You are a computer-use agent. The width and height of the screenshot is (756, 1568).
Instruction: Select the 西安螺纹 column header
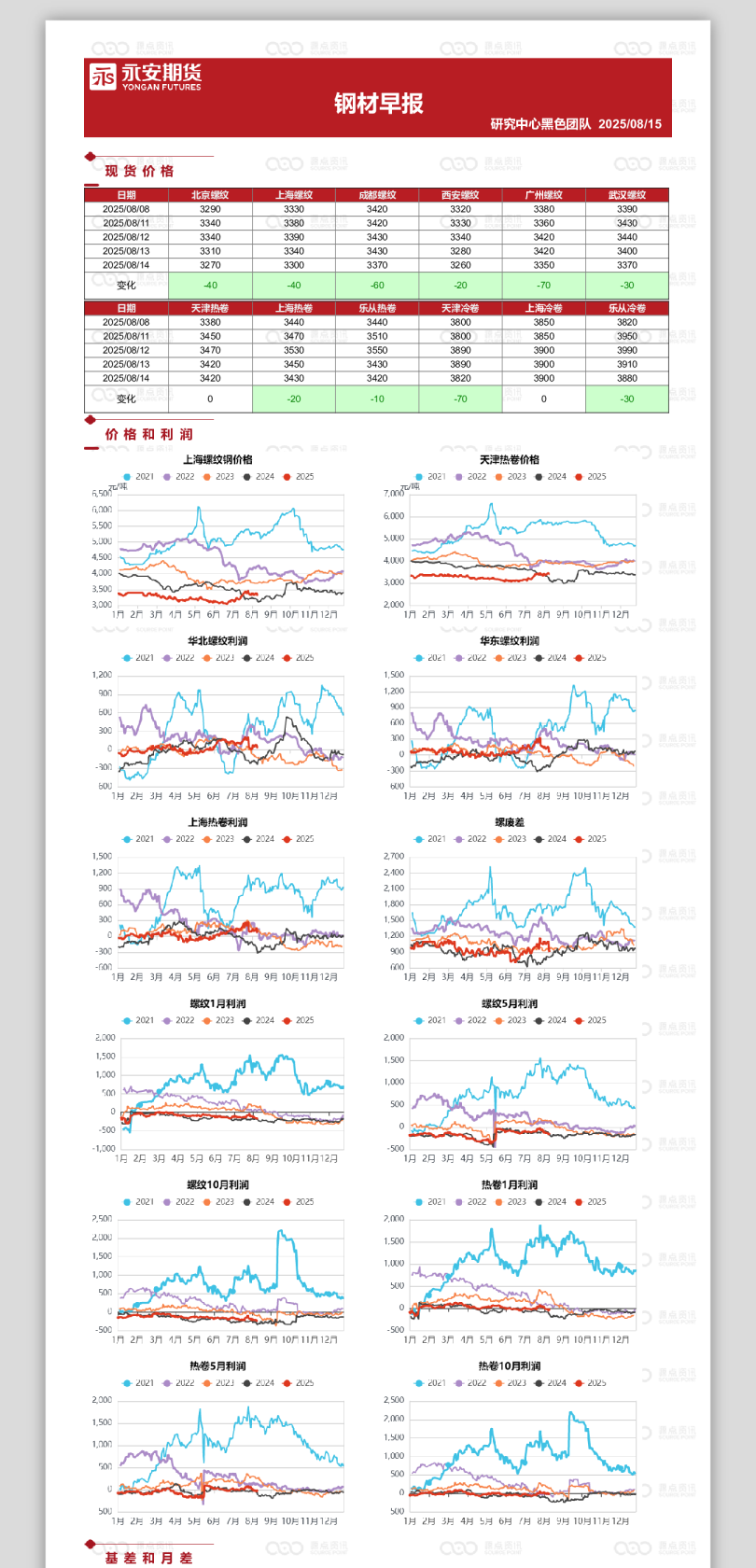click(x=460, y=195)
